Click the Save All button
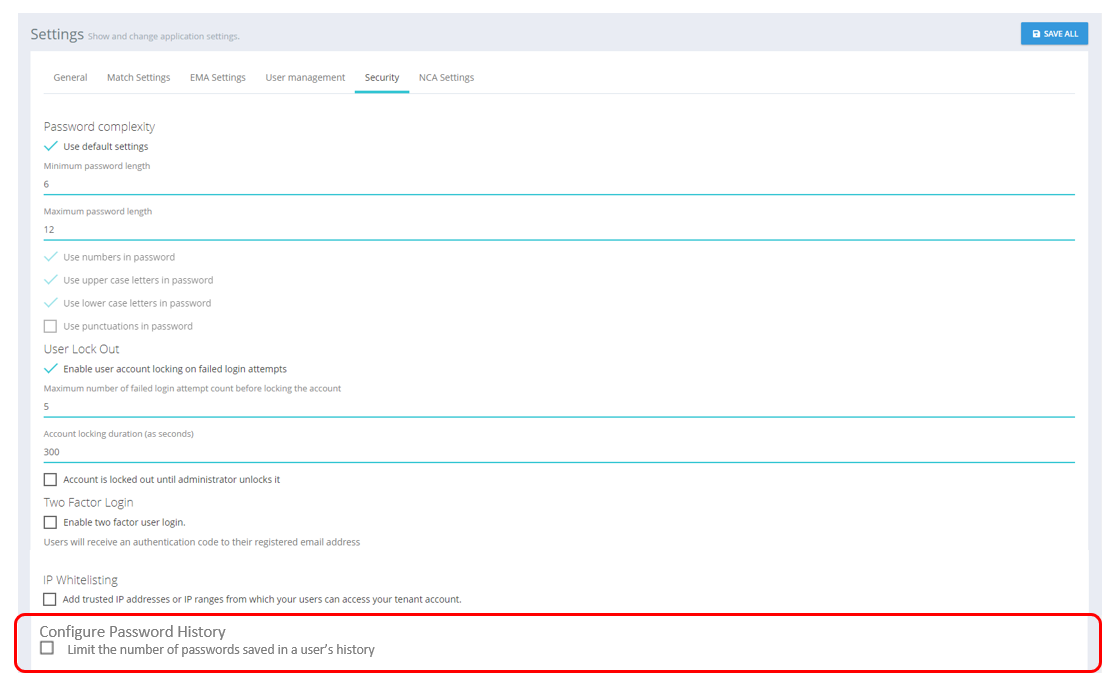 (x=1054, y=33)
